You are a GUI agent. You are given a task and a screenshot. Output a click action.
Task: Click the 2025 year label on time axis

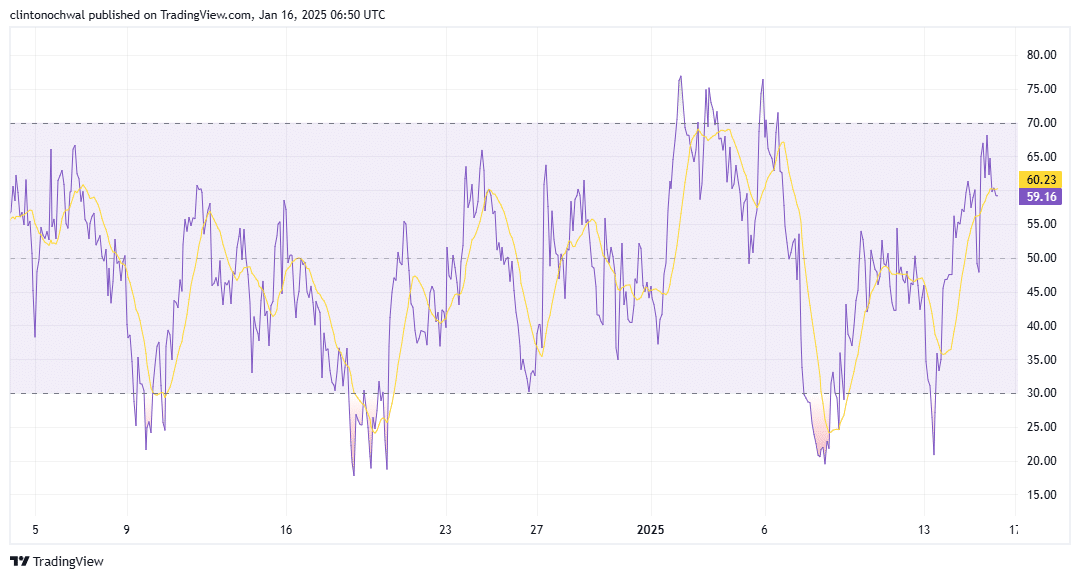click(x=650, y=529)
